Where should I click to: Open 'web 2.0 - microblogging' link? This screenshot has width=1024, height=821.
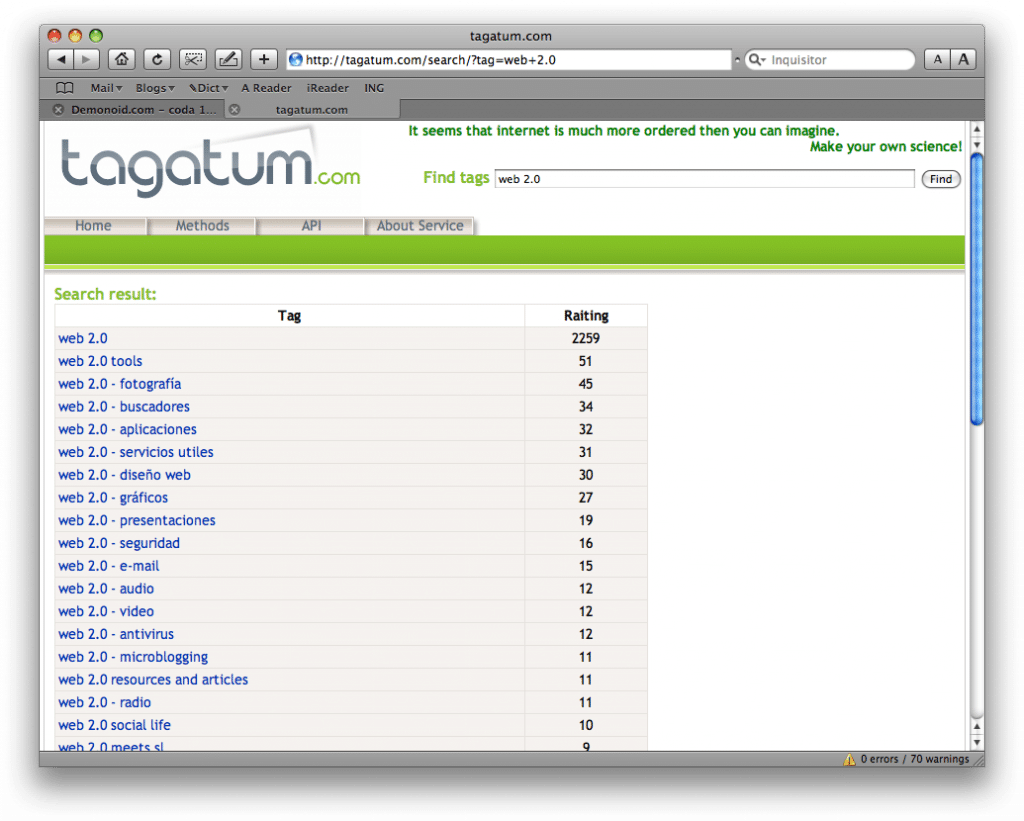(x=133, y=657)
